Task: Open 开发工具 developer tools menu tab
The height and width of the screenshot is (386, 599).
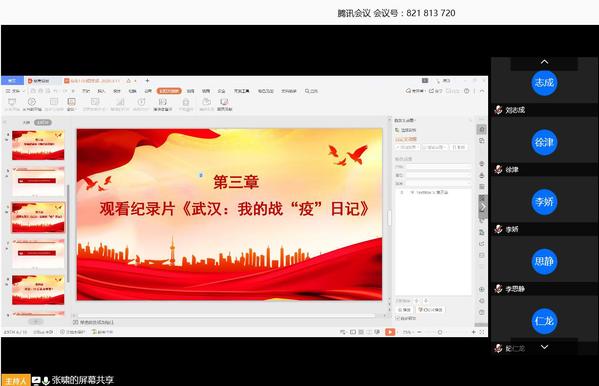Action: [x=241, y=91]
